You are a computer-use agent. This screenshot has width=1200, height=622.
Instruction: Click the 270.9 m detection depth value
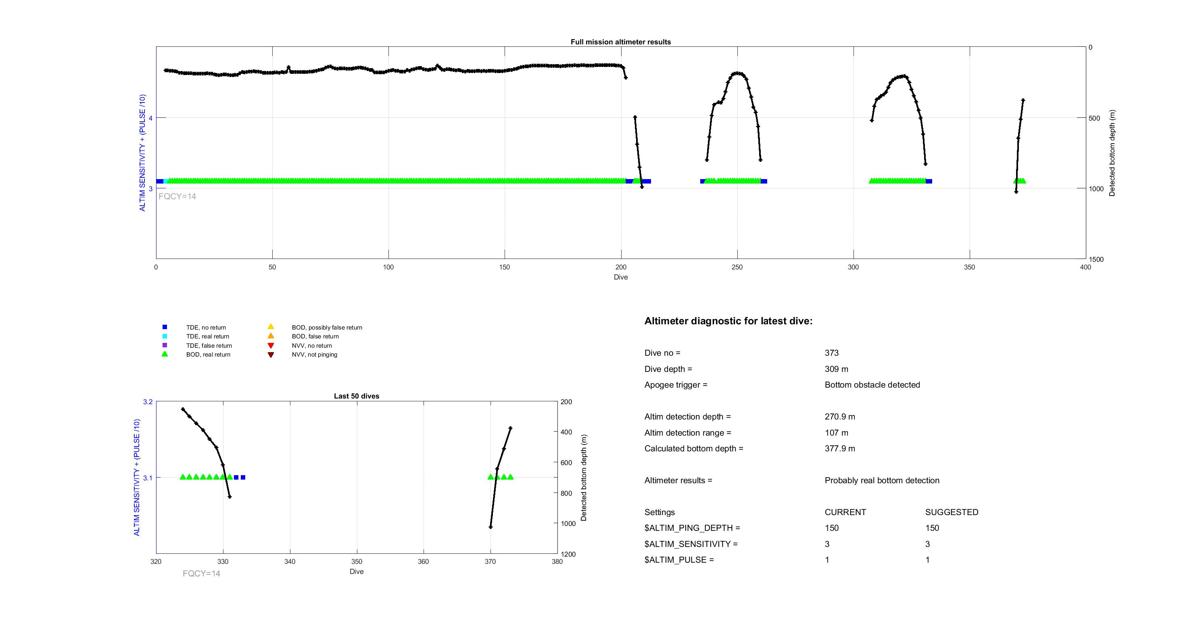(x=840, y=417)
